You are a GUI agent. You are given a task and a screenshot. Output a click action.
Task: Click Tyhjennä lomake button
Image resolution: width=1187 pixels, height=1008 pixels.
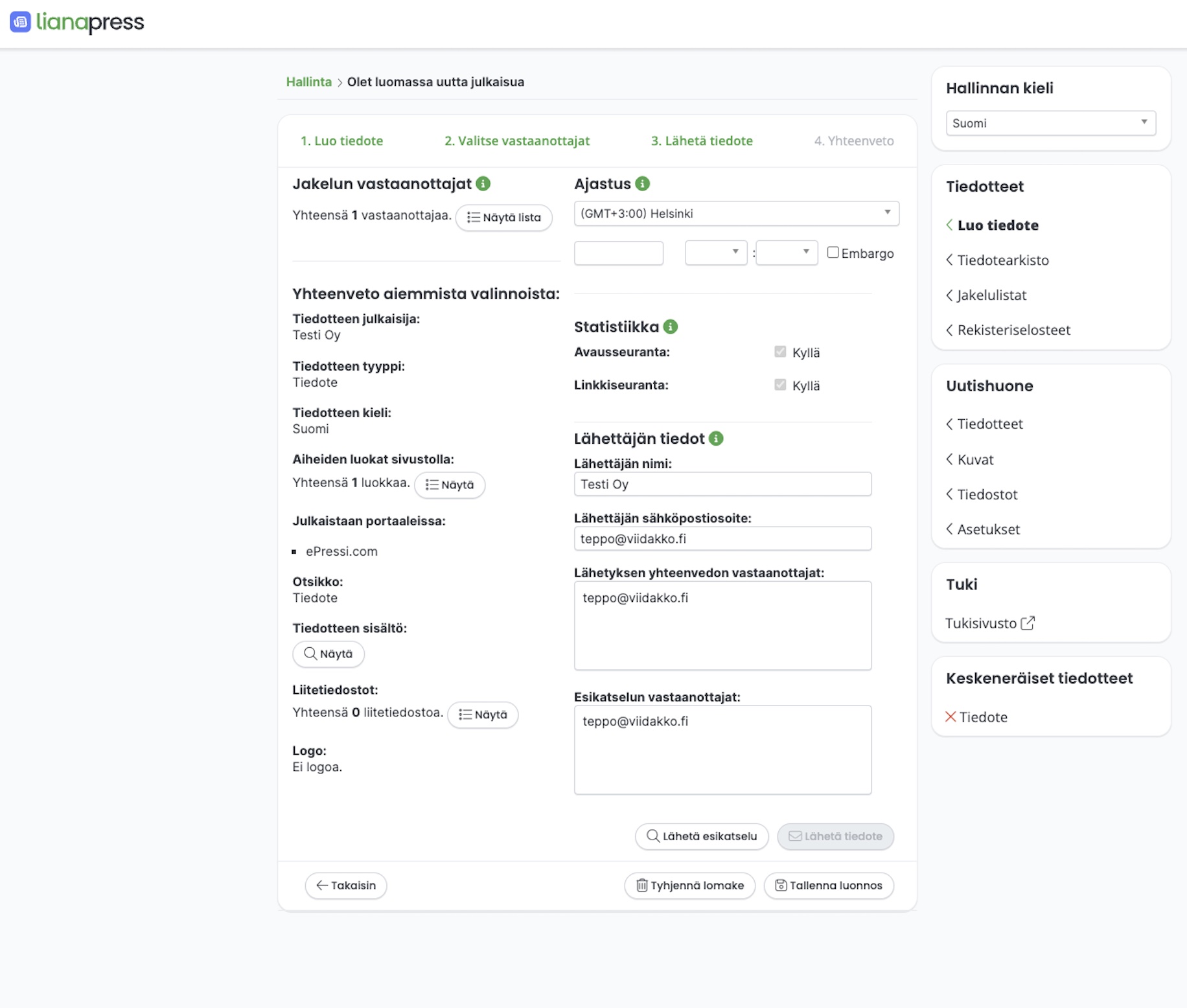pos(690,886)
